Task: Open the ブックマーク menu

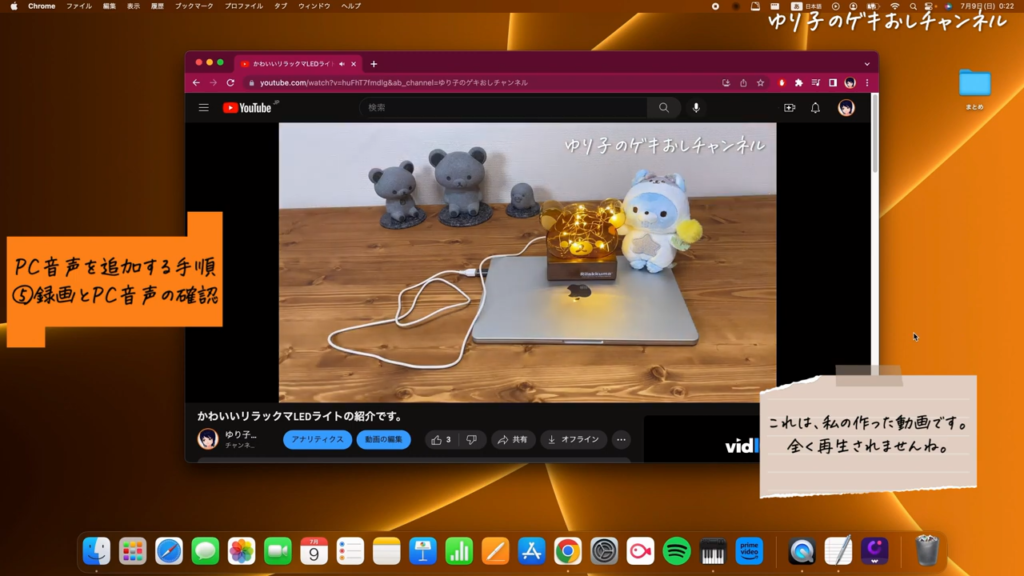Action: [194, 6]
